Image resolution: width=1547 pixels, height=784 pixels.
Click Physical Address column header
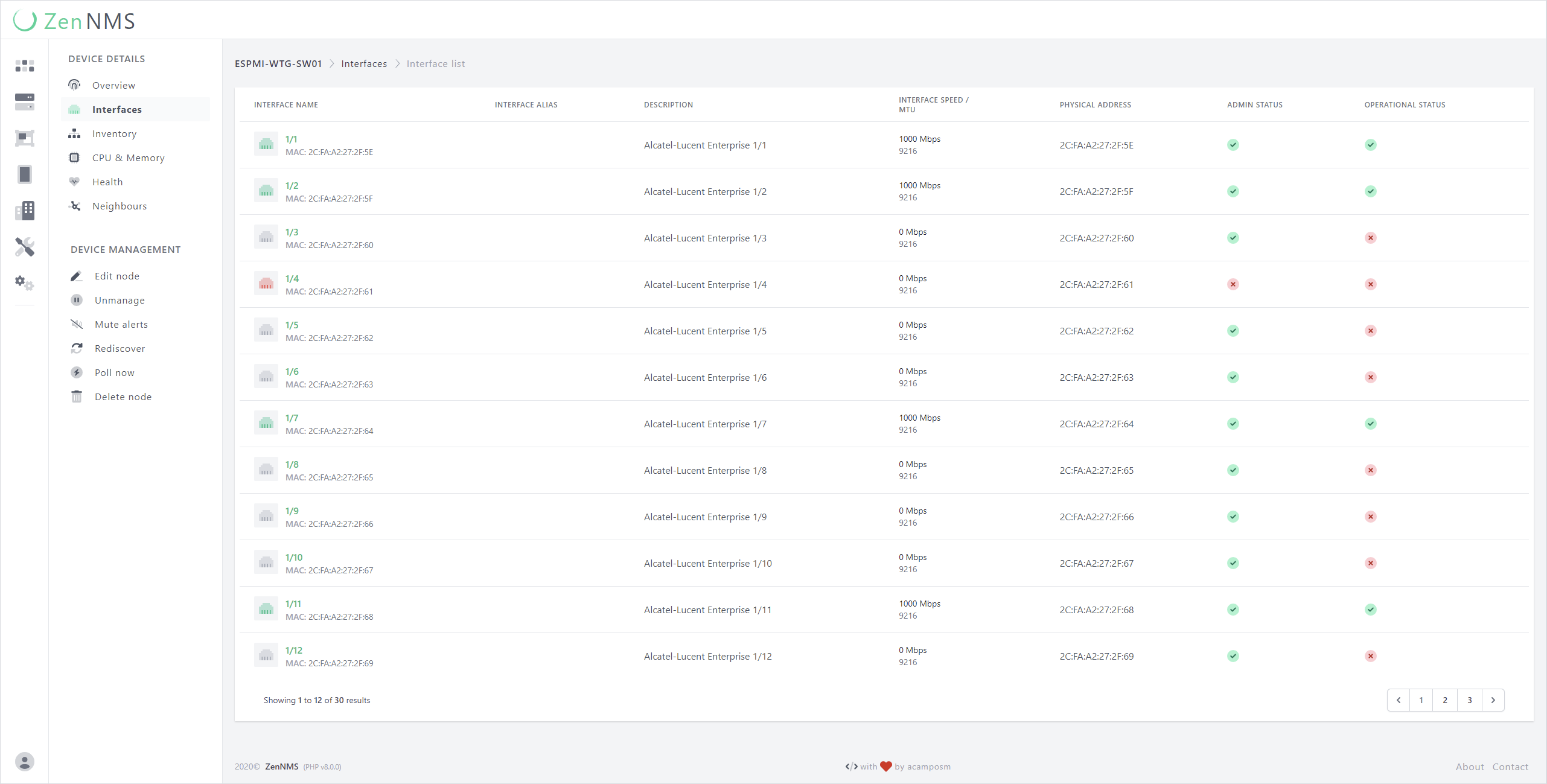1096,105
